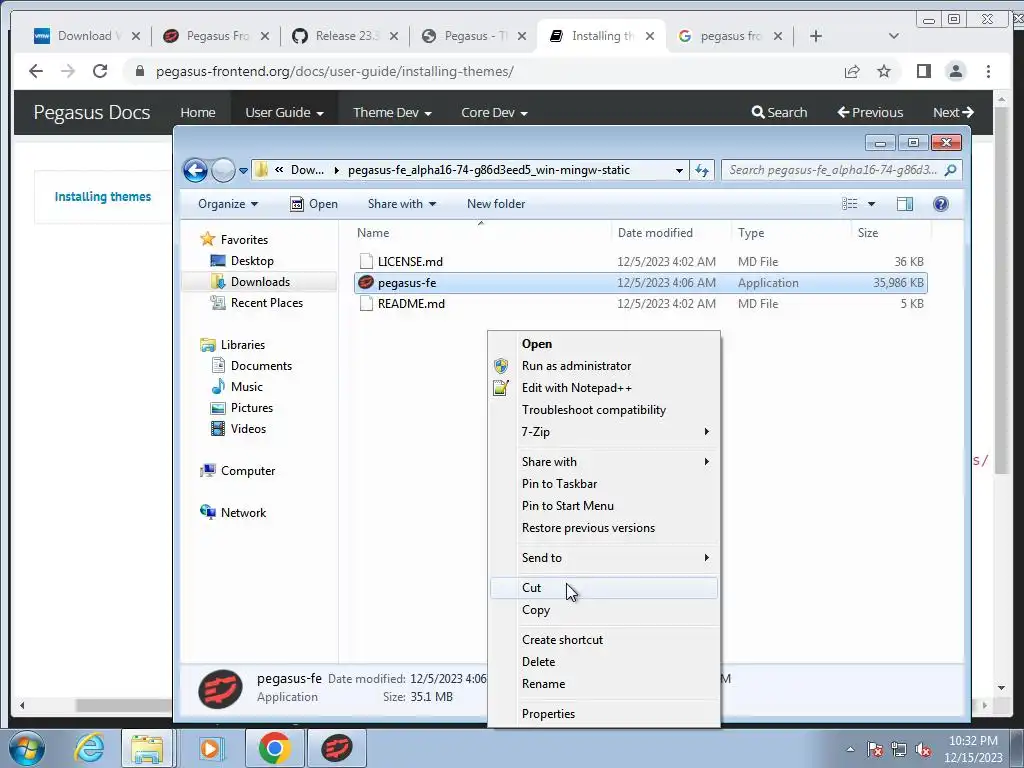Open Chrome three-dot menu
This screenshot has width=1024, height=768.
[x=988, y=71]
